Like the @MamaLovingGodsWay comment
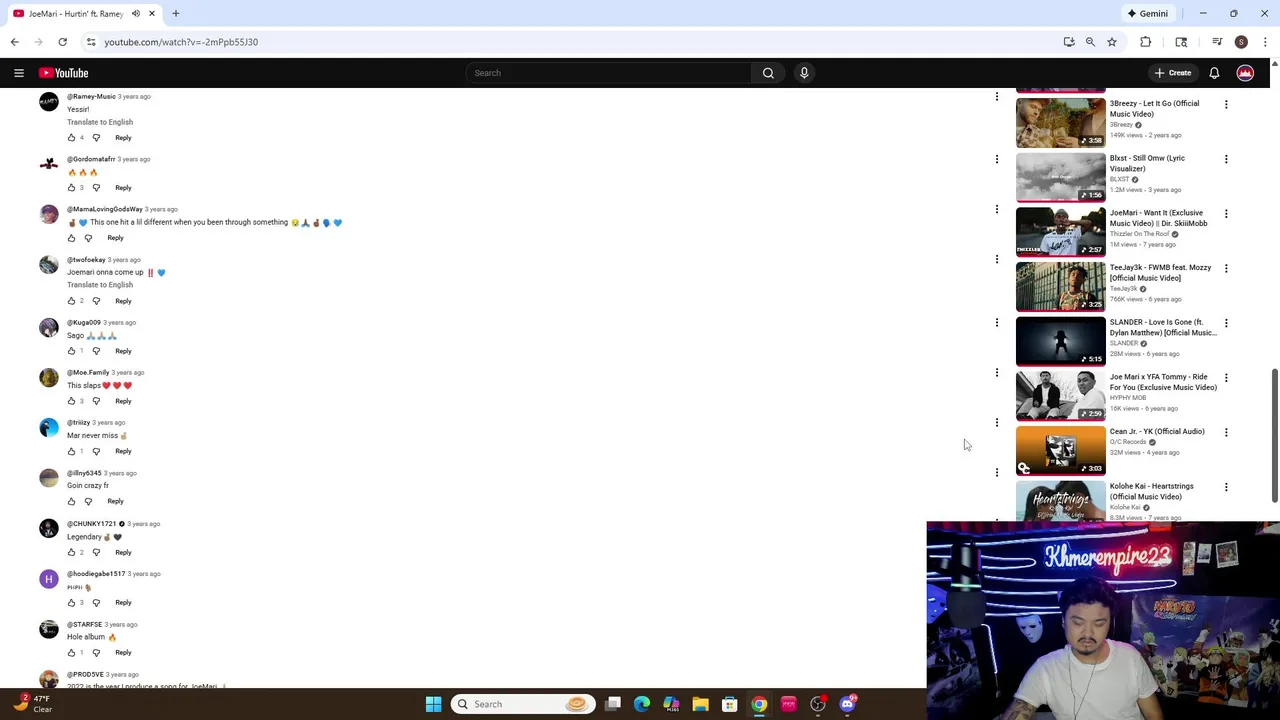 point(71,238)
